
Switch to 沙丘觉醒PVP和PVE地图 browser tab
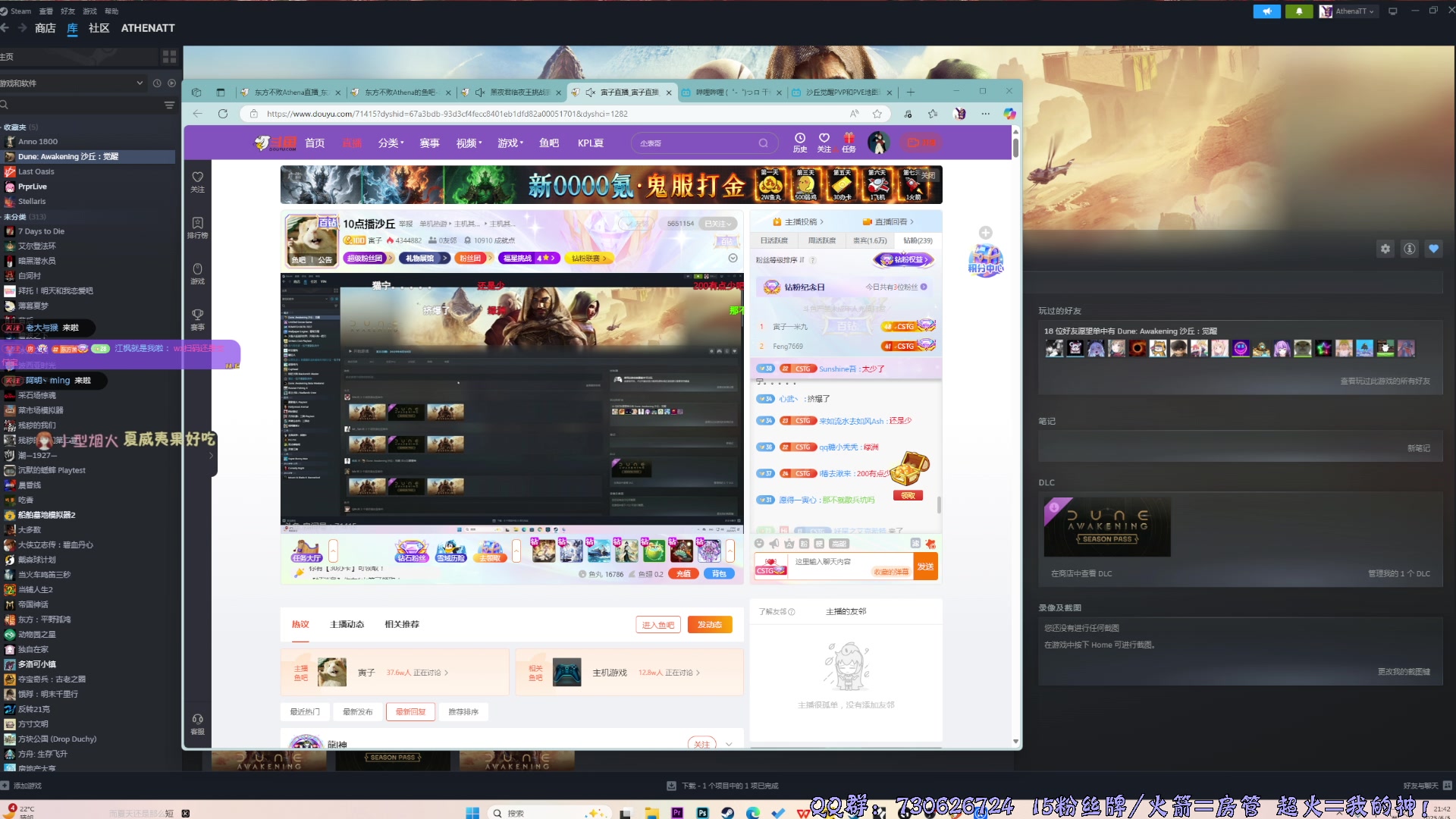[842, 93]
